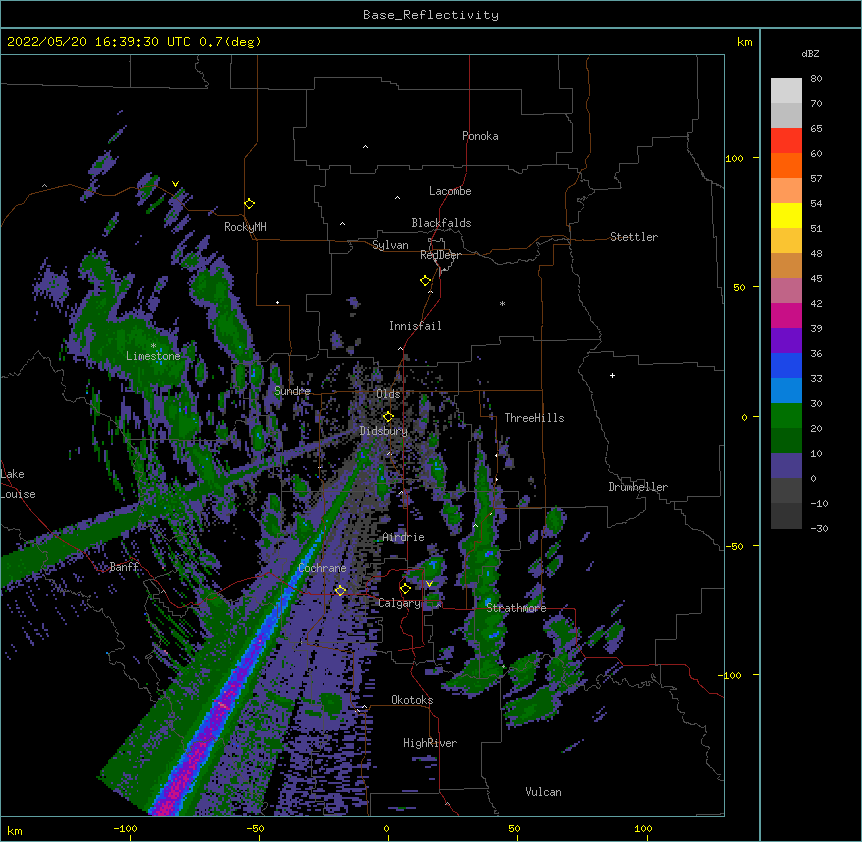Viewport: 862px width, 842px height.
Task: Click the ThreeHills label
Action: click(x=534, y=418)
